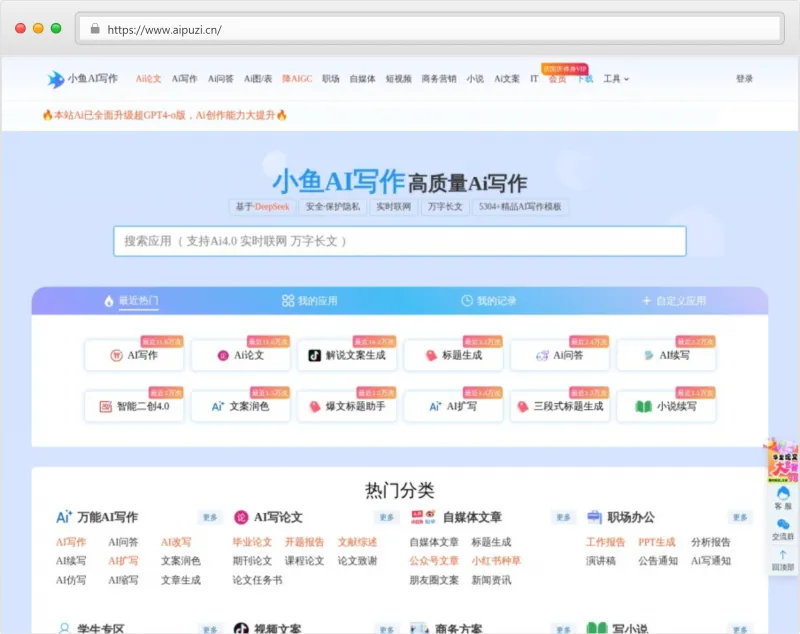Click the 小鱼AI写作 fish logo
This screenshot has width=800, height=634.
56,79
